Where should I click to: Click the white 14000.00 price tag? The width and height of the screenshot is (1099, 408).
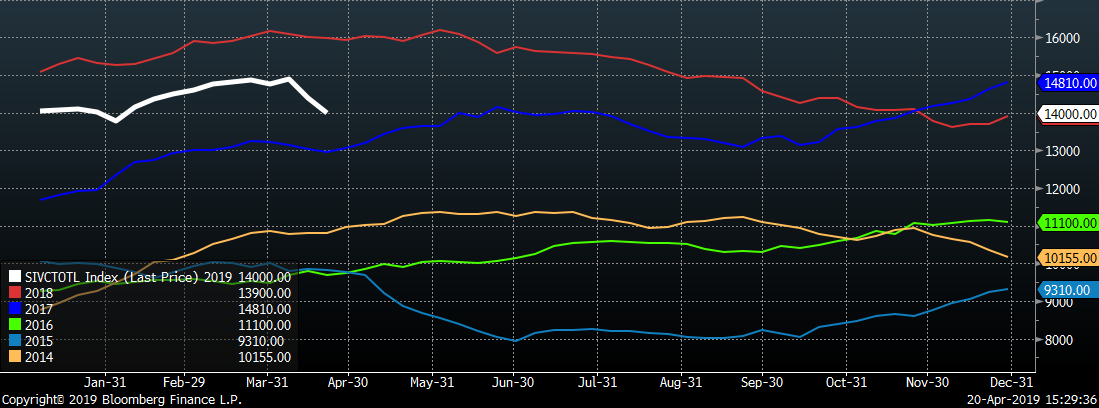(x=1071, y=115)
